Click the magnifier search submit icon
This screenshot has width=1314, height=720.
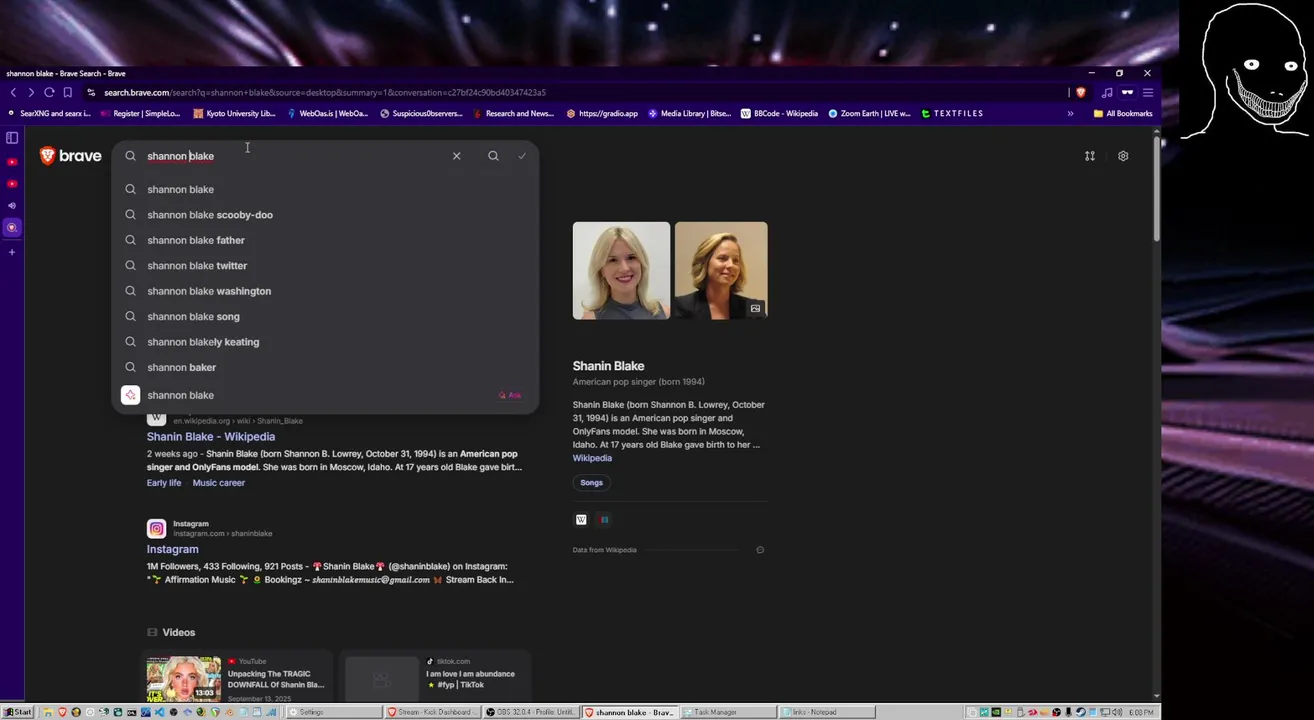coord(493,156)
